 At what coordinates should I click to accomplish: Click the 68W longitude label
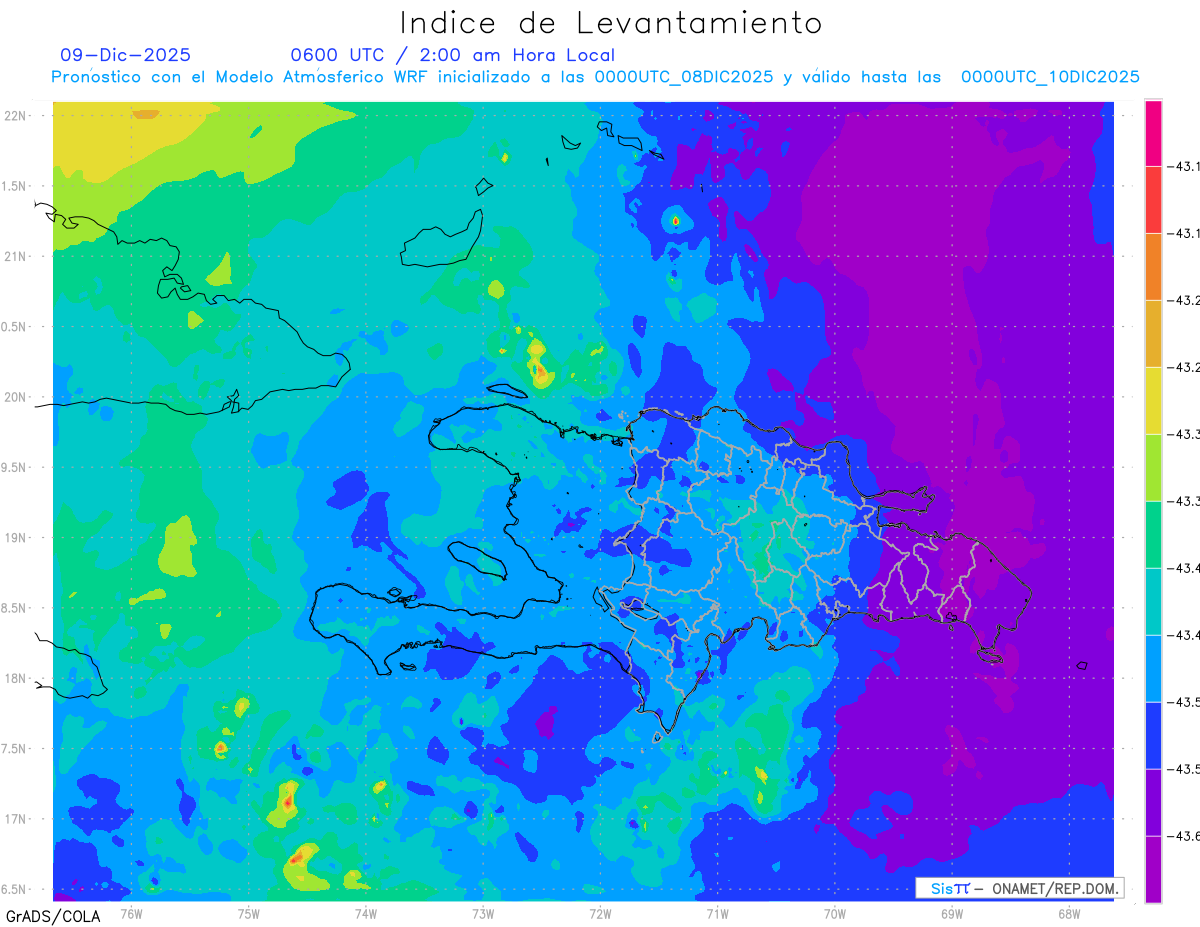point(1069,913)
